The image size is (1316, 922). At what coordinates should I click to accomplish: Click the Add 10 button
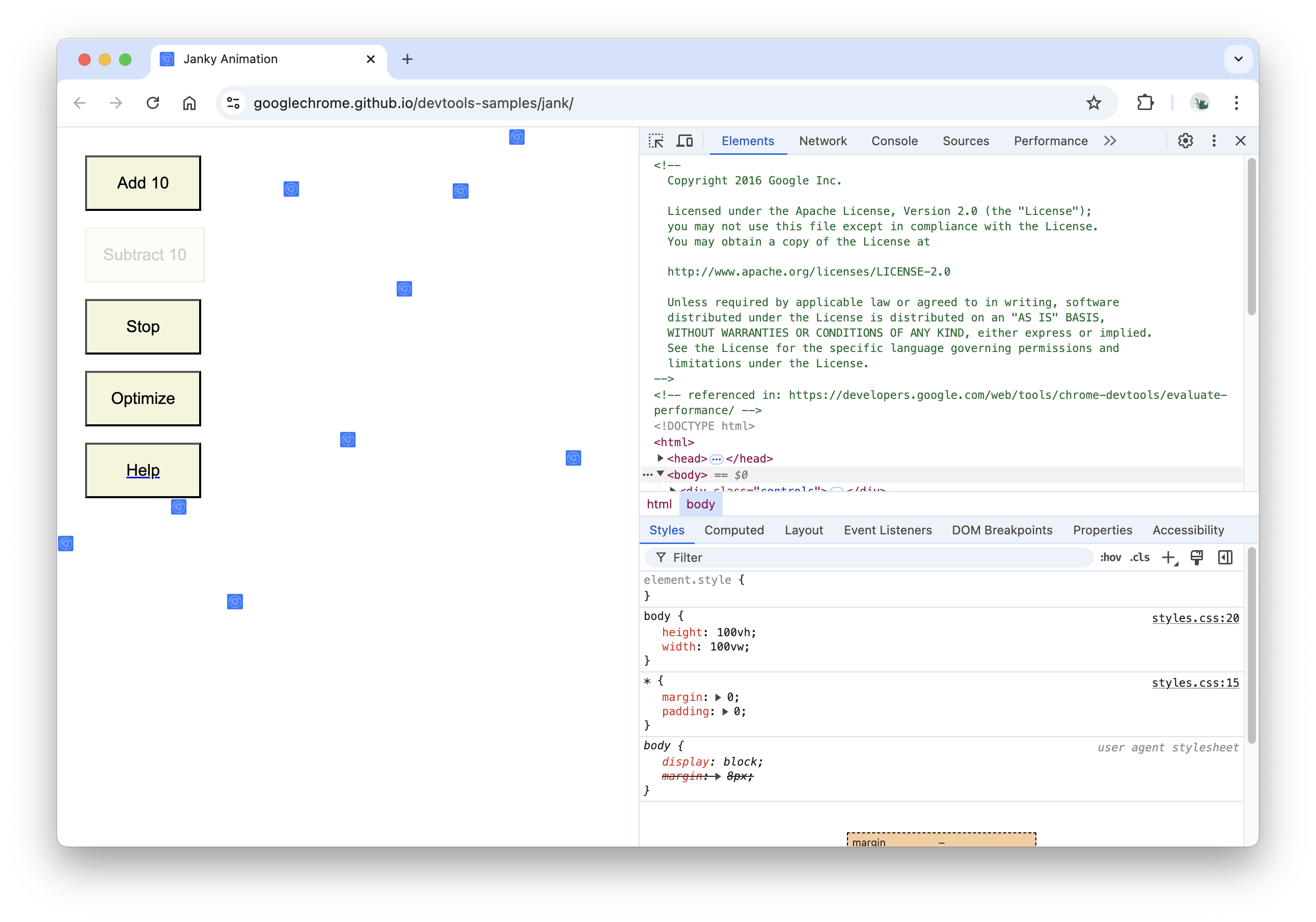(143, 182)
